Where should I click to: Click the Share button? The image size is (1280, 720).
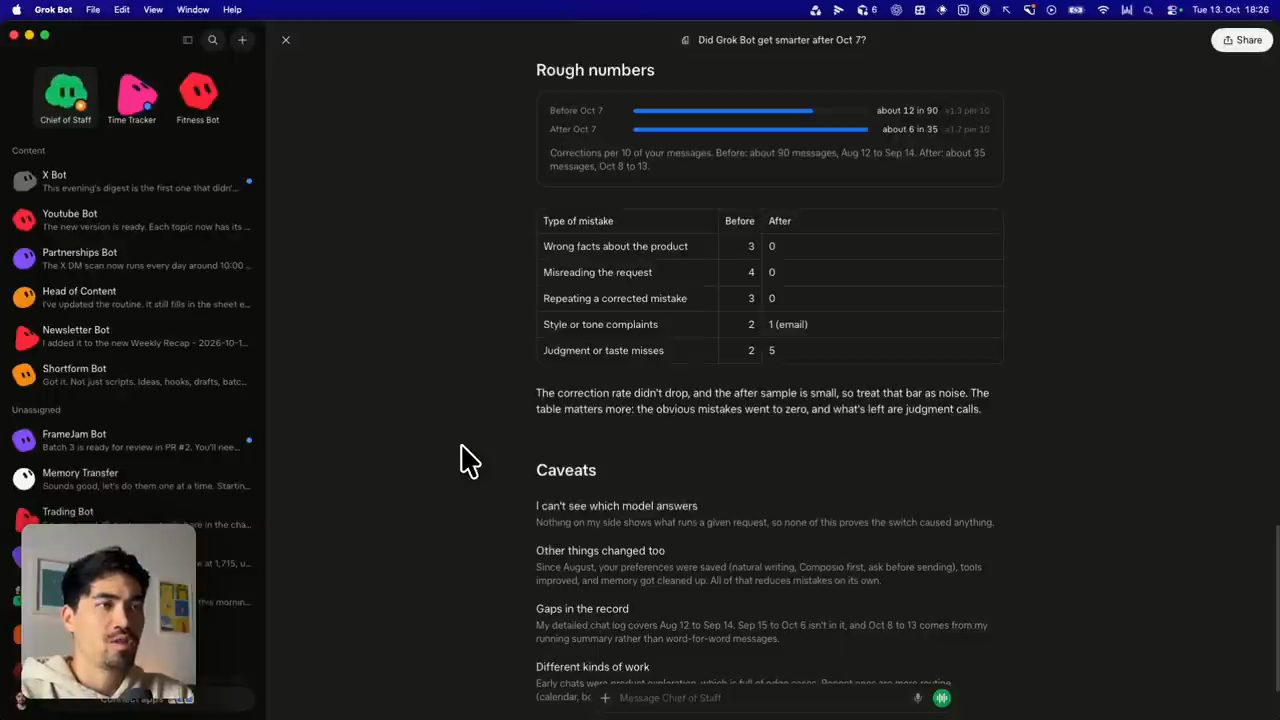pos(1242,40)
